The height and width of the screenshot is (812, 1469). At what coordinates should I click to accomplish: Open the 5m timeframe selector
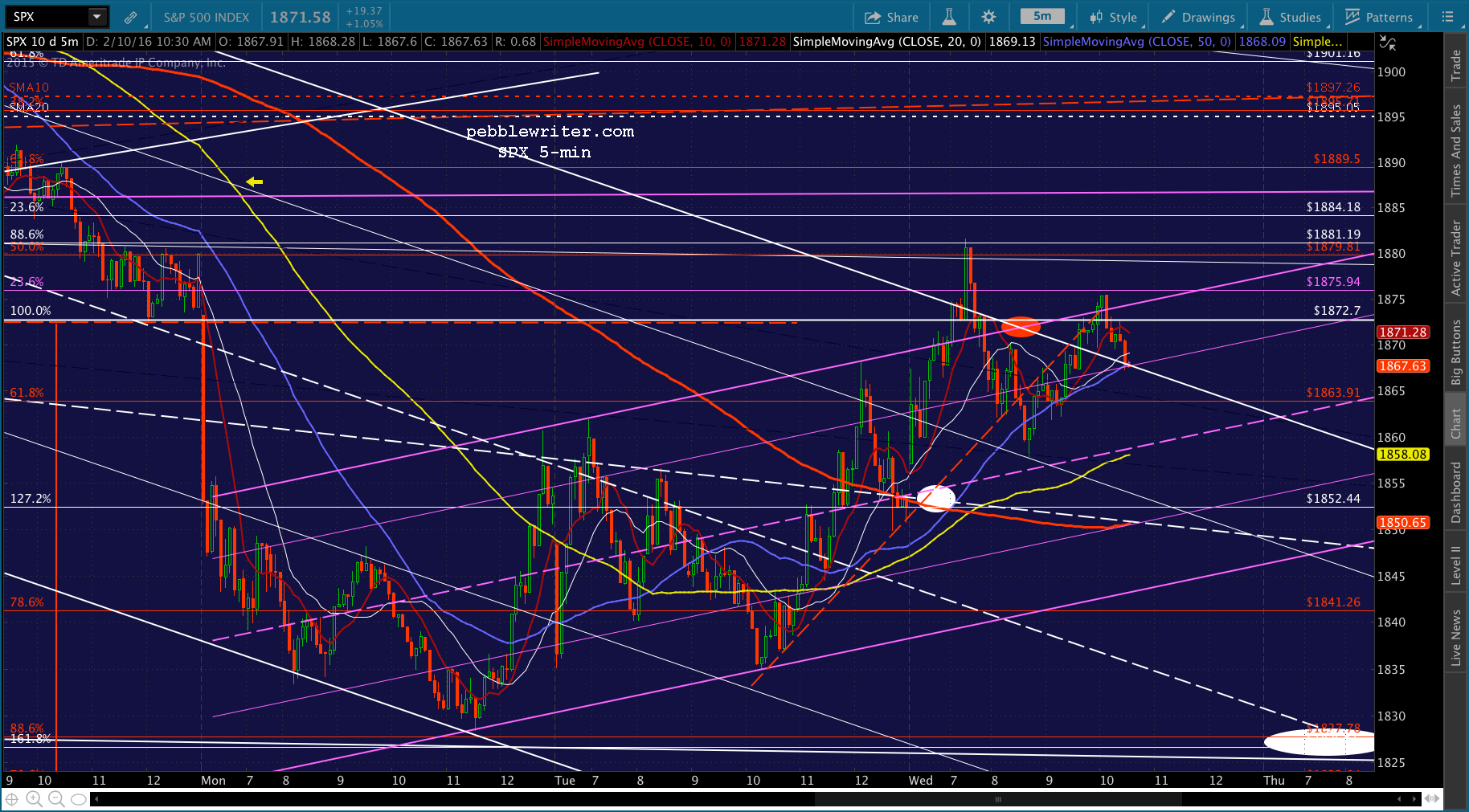pos(1042,16)
